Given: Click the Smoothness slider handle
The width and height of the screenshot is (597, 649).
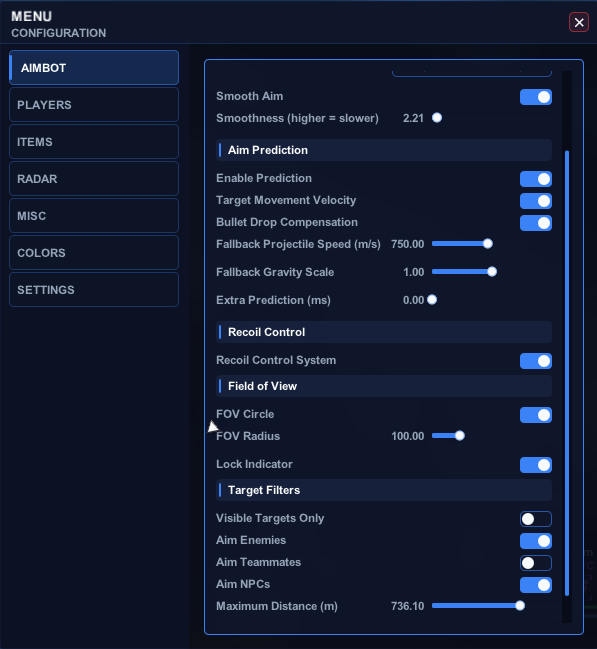Looking at the screenshot, I should 437,118.
